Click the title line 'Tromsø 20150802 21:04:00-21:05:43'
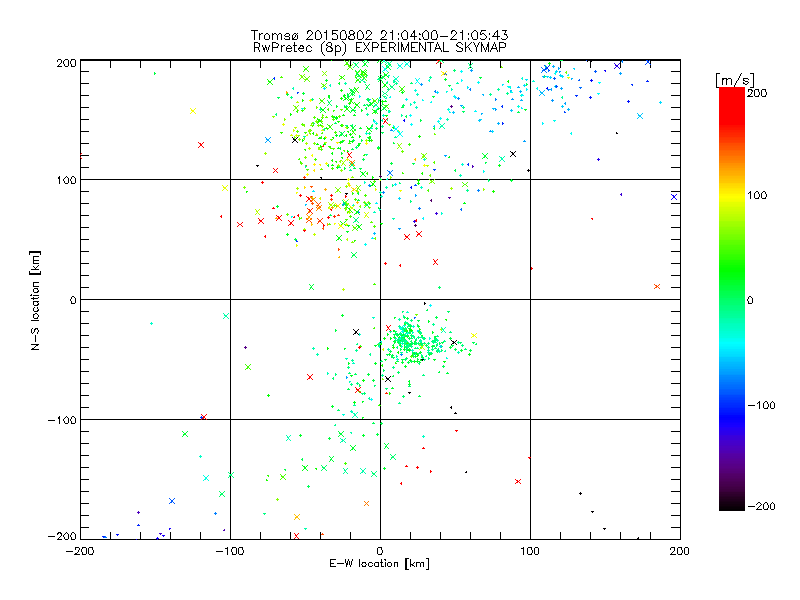 (x=379, y=35)
